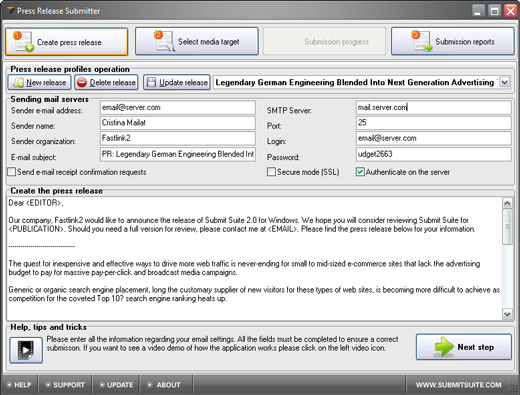
Task: Visit the WWW.SUBMITSUITE.COM link
Action: coord(458,385)
